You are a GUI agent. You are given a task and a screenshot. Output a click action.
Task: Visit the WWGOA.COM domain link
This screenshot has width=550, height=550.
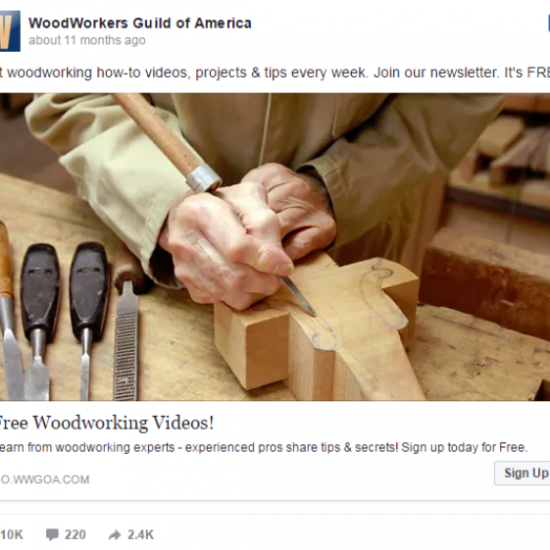(45, 479)
